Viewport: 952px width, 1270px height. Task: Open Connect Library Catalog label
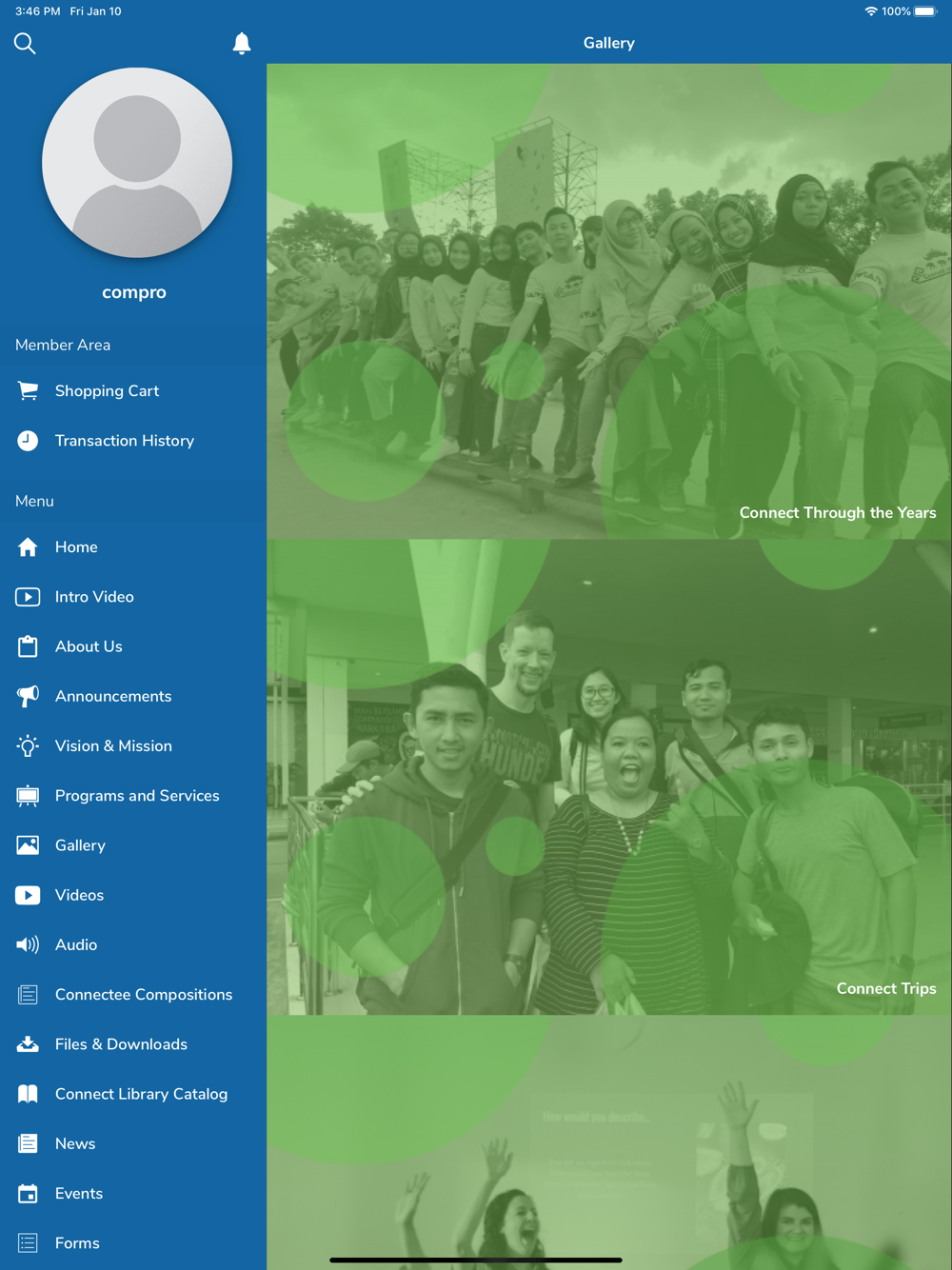coord(141,1094)
